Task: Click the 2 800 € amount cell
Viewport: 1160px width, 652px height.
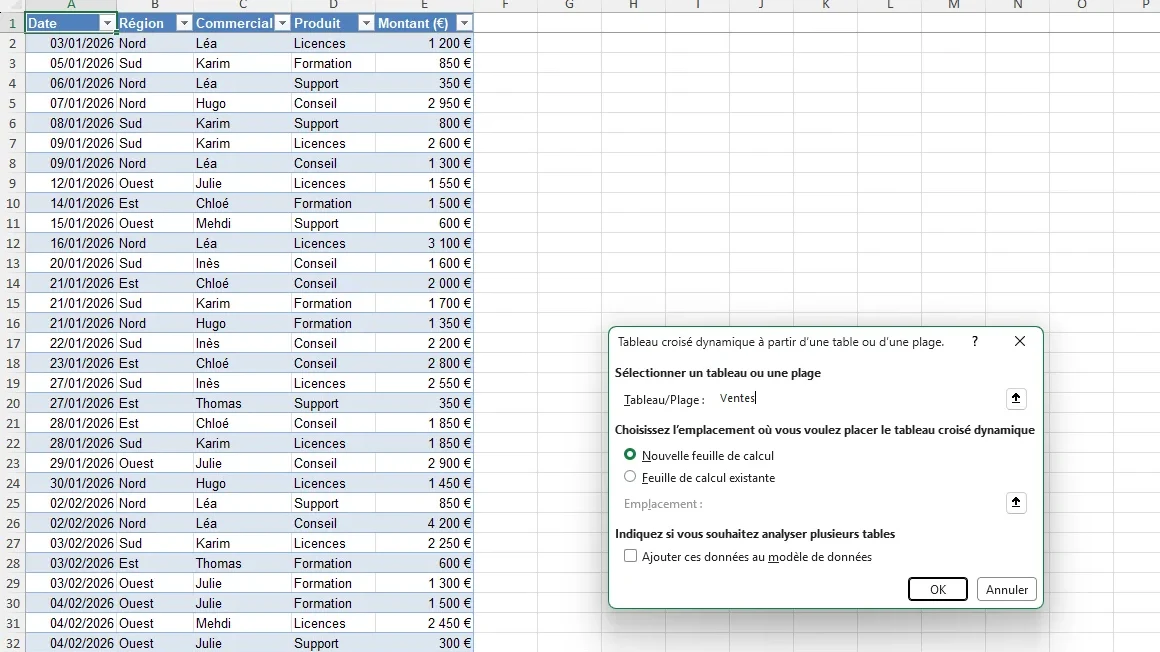Action: (x=424, y=363)
